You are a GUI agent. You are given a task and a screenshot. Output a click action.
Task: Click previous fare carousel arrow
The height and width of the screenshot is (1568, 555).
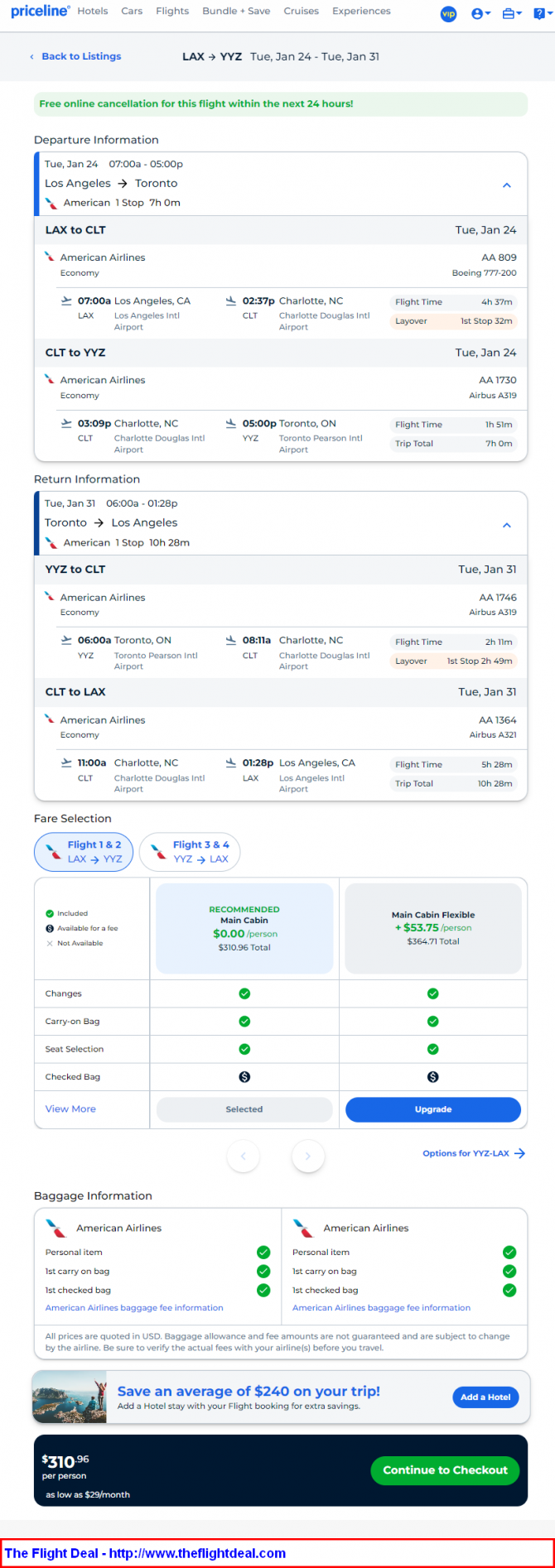pyautogui.click(x=244, y=1156)
